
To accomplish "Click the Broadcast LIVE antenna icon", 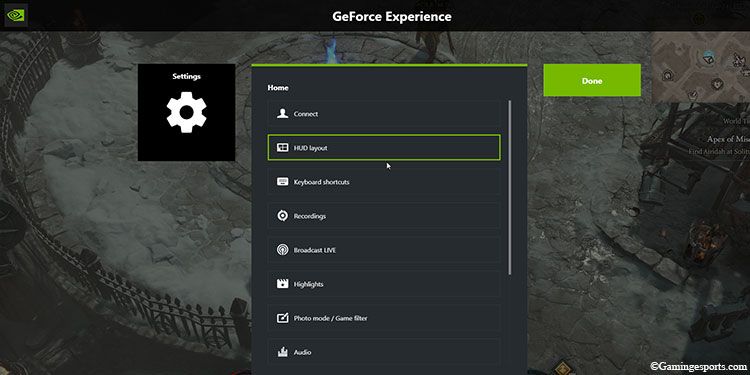I will [283, 250].
